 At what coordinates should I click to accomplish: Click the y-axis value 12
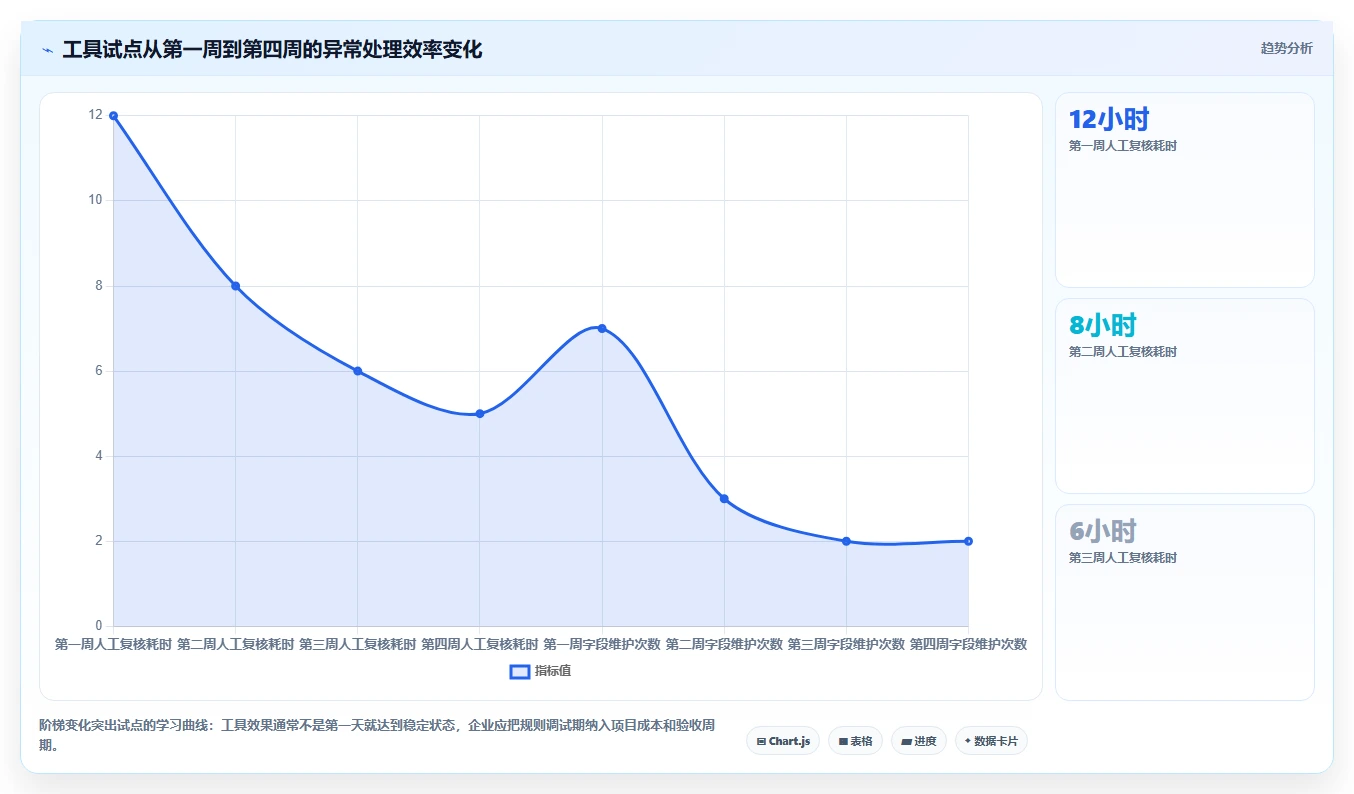[95, 115]
